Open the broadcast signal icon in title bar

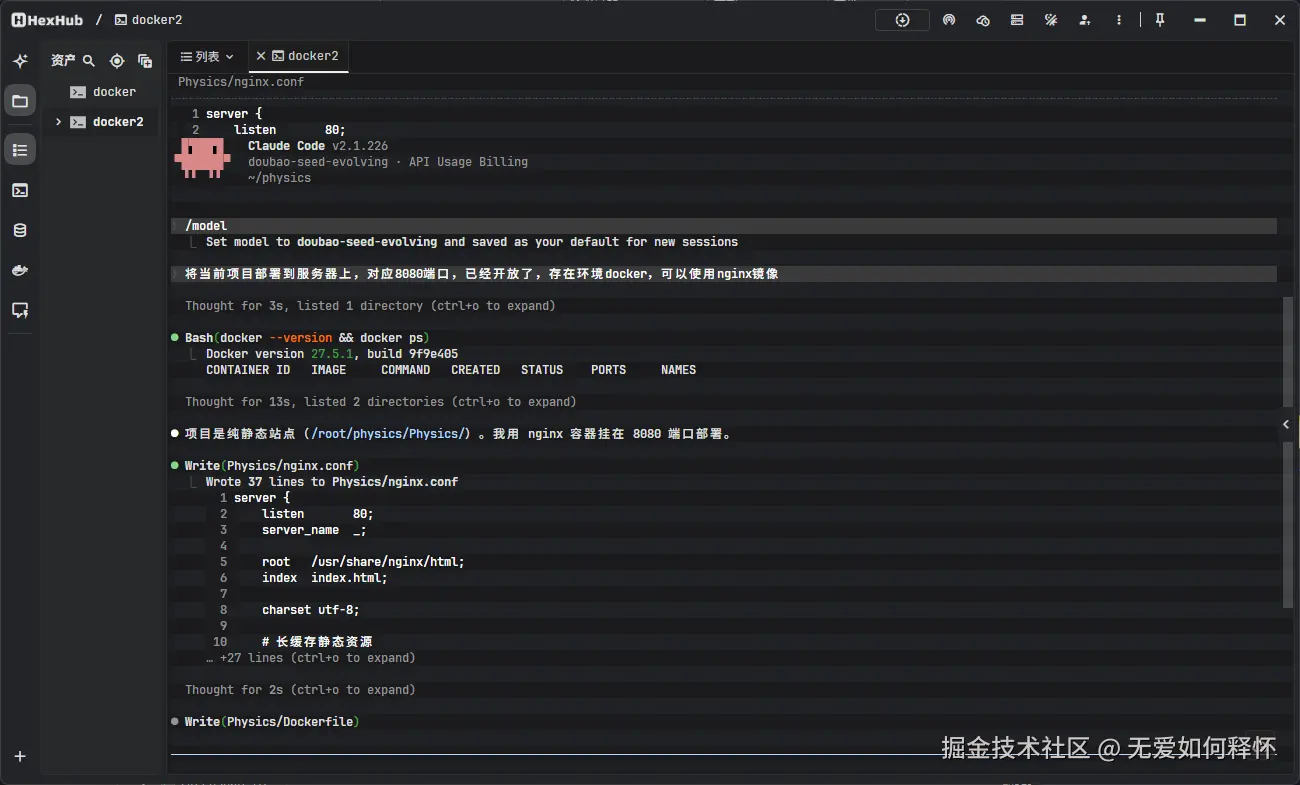[x=949, y=20]
